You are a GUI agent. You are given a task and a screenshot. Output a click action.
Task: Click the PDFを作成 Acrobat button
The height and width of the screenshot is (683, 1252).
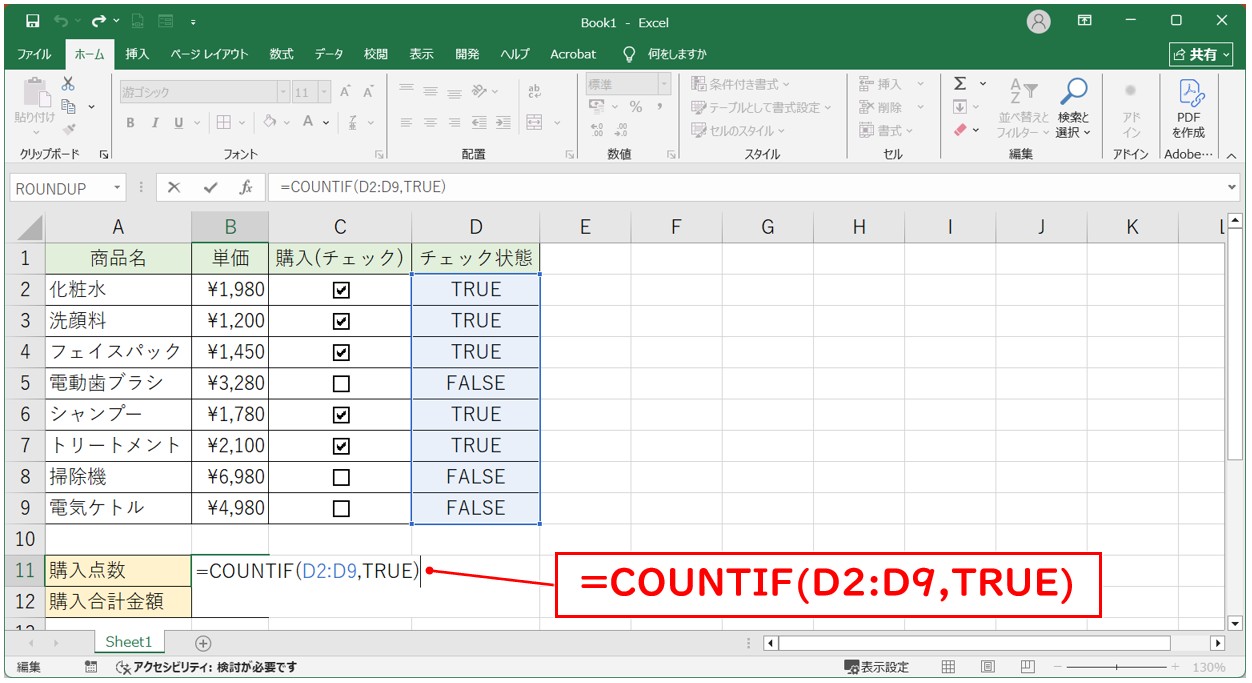1189,108
